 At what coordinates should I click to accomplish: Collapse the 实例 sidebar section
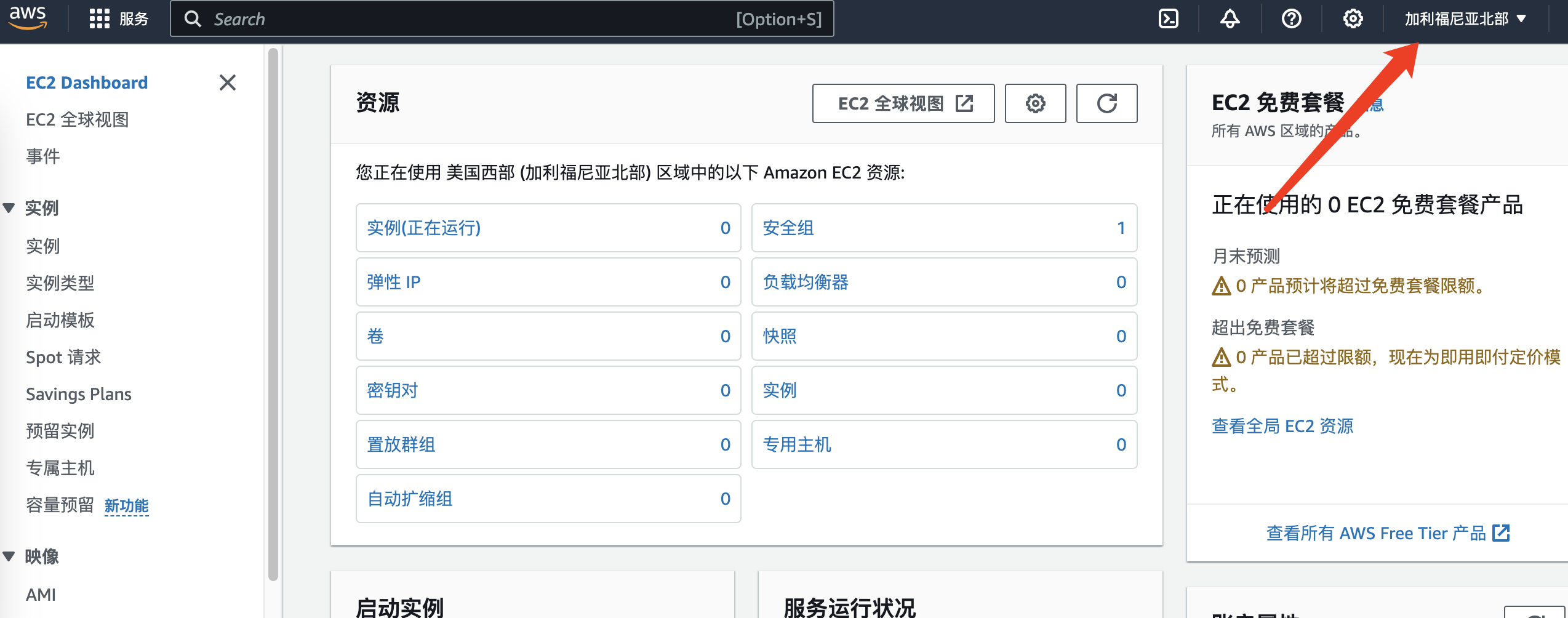pyautogui.click(x=9, y=208)
